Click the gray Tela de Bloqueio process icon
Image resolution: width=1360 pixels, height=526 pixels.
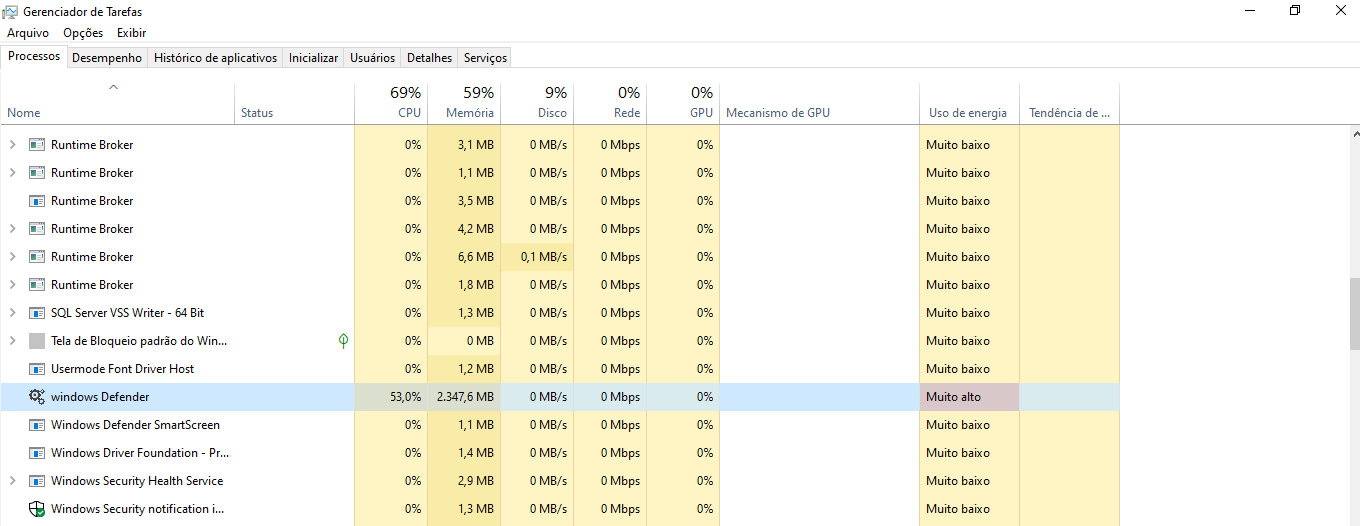[37, 341]
